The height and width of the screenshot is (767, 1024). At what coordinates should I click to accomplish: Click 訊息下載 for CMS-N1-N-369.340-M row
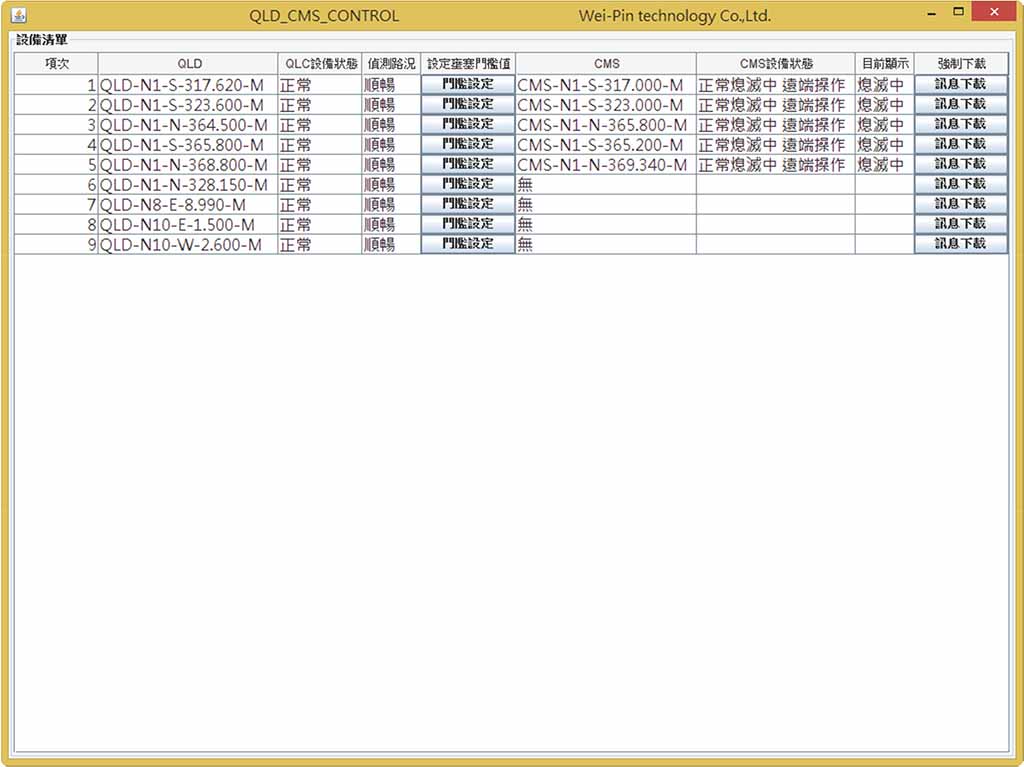click(x=961, y=164)
